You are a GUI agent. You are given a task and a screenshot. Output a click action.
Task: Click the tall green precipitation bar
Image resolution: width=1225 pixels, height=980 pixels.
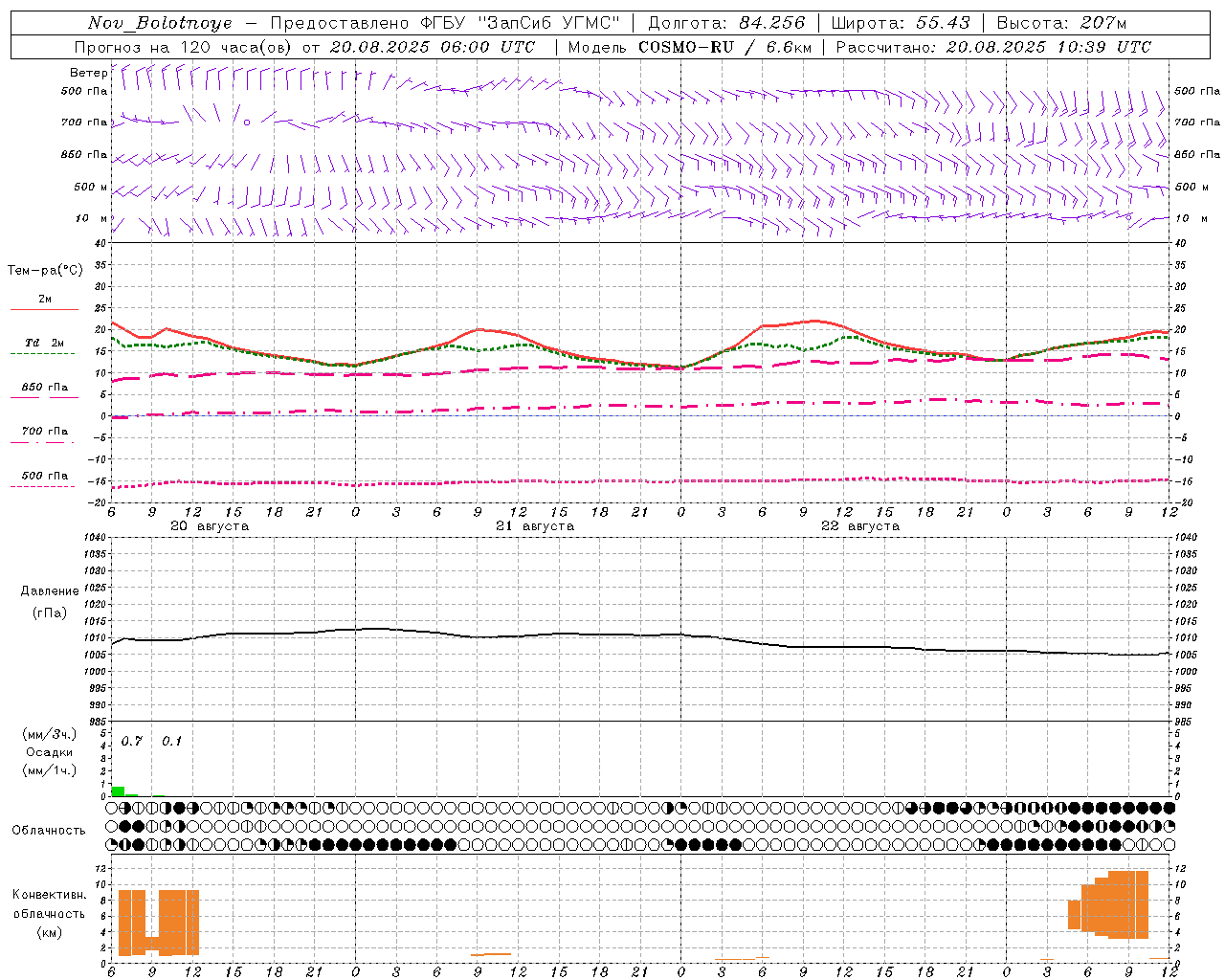pos(119,791)
